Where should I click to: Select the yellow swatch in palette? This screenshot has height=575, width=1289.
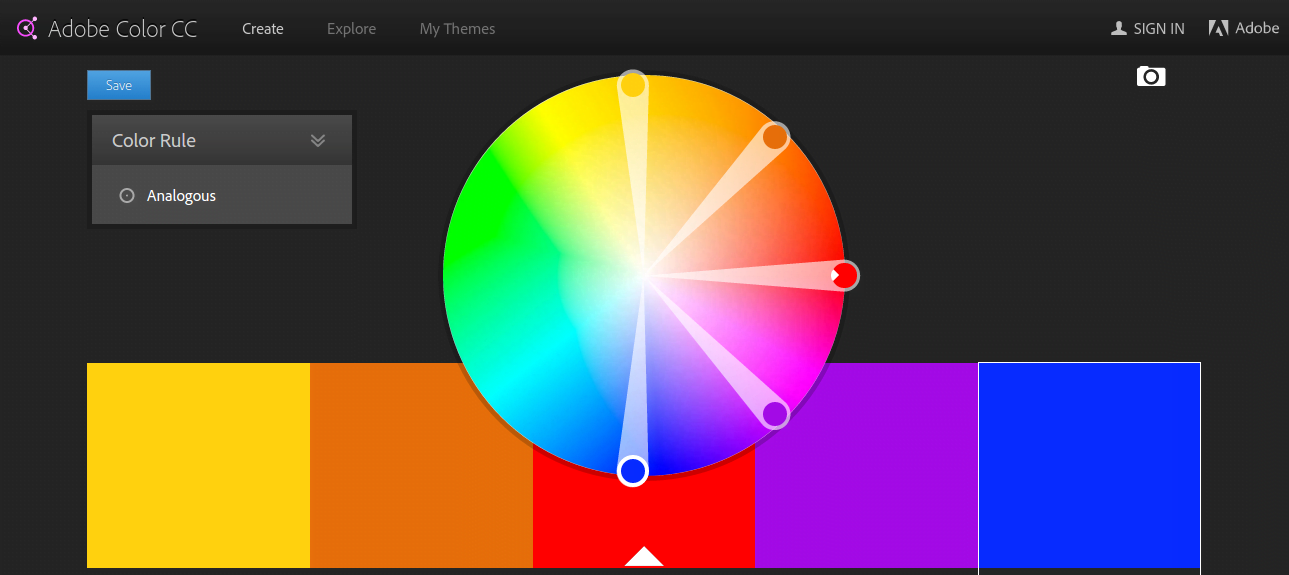coord(198,465)
